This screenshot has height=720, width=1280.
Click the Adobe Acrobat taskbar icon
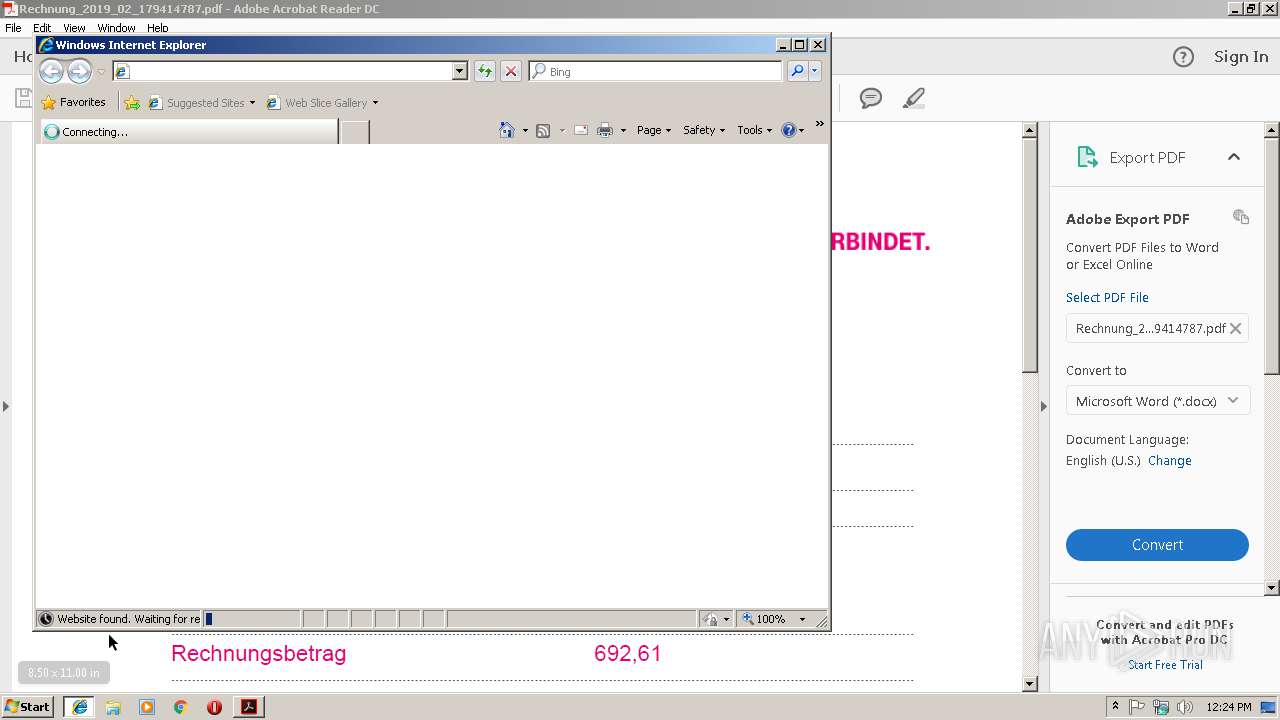point(248,707)
